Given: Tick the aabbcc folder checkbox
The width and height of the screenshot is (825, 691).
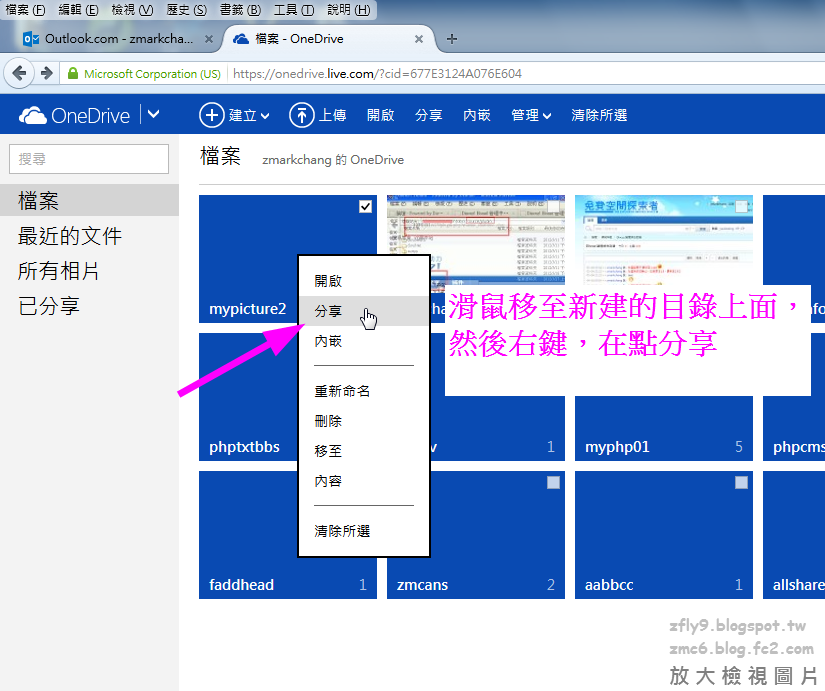Looking at the screenshot, I should 741,483.
